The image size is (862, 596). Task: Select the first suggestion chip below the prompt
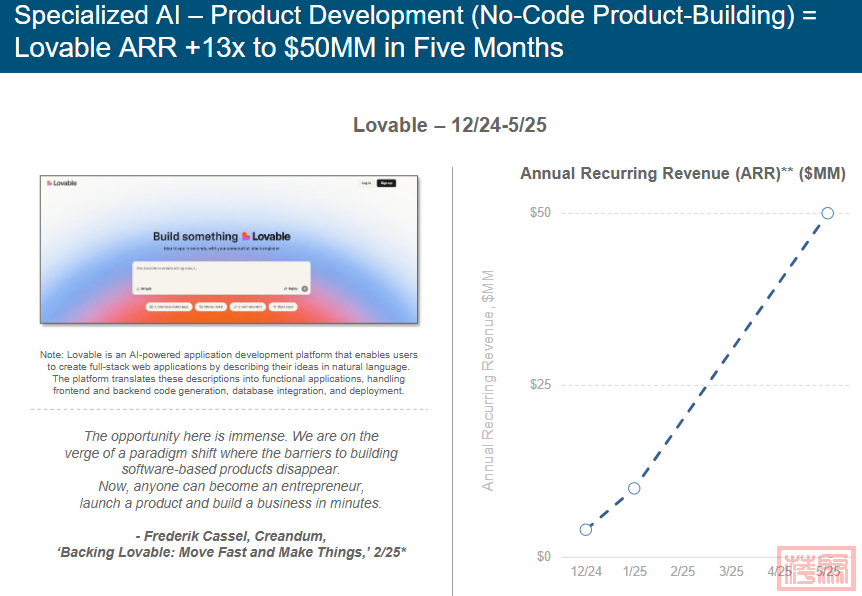[169, 307]
